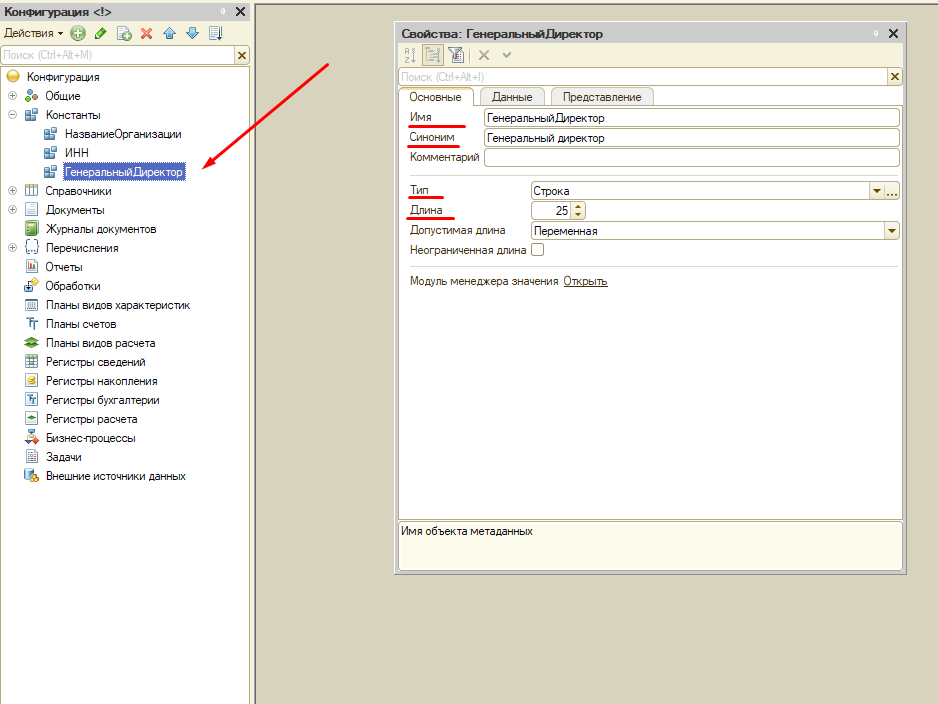Screen dimensions: 938x704
Task: Switch to the Представление tab
Action: click(602, 97)
